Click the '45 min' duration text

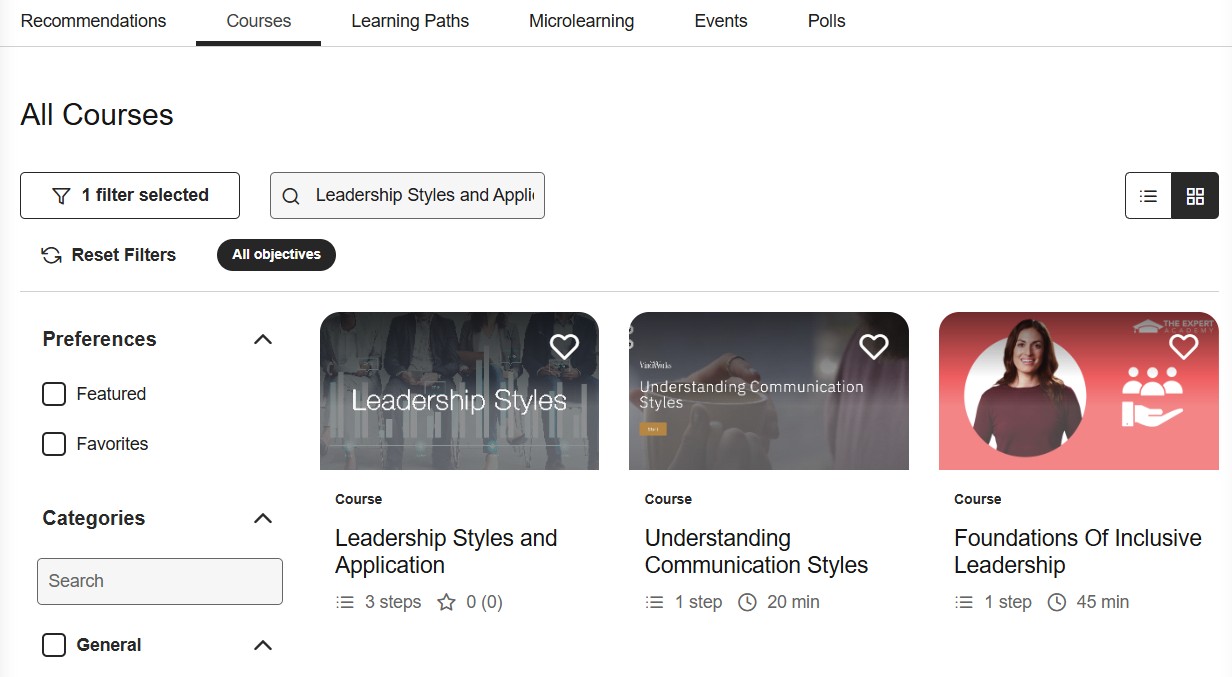tap(1103, 602)
